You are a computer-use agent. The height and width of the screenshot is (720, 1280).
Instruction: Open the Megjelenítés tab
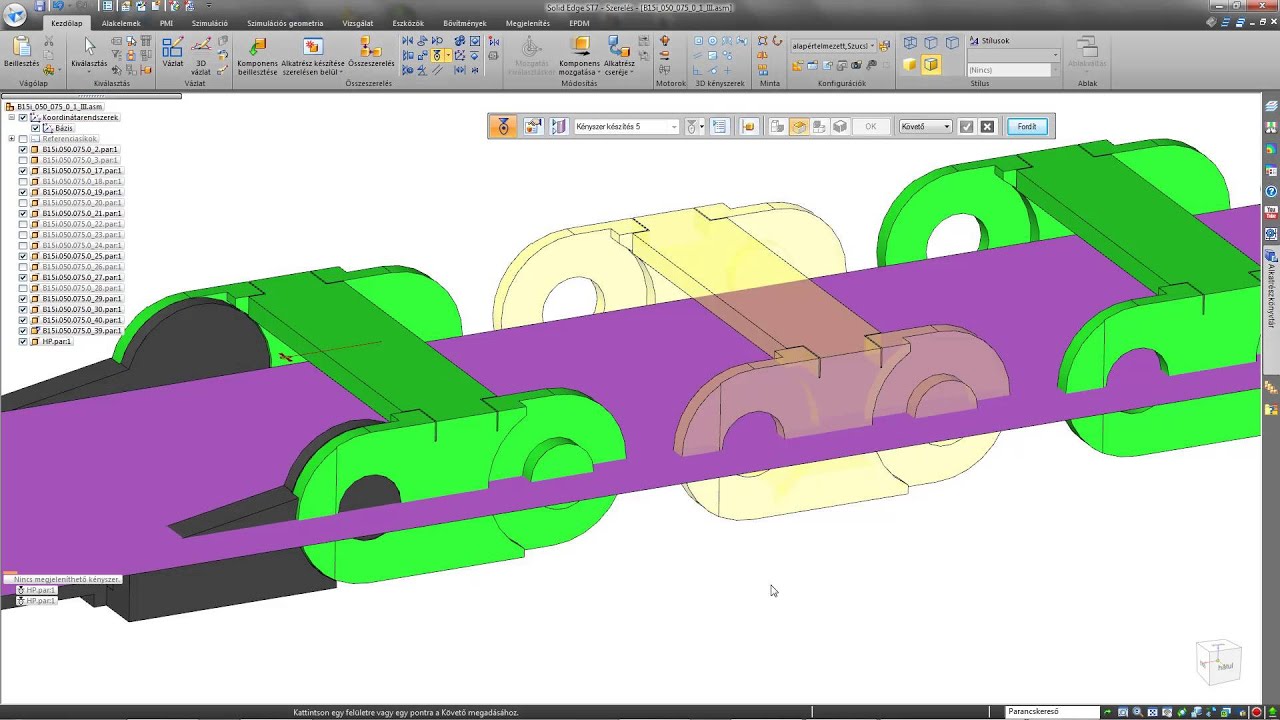[x=527, y=23]
